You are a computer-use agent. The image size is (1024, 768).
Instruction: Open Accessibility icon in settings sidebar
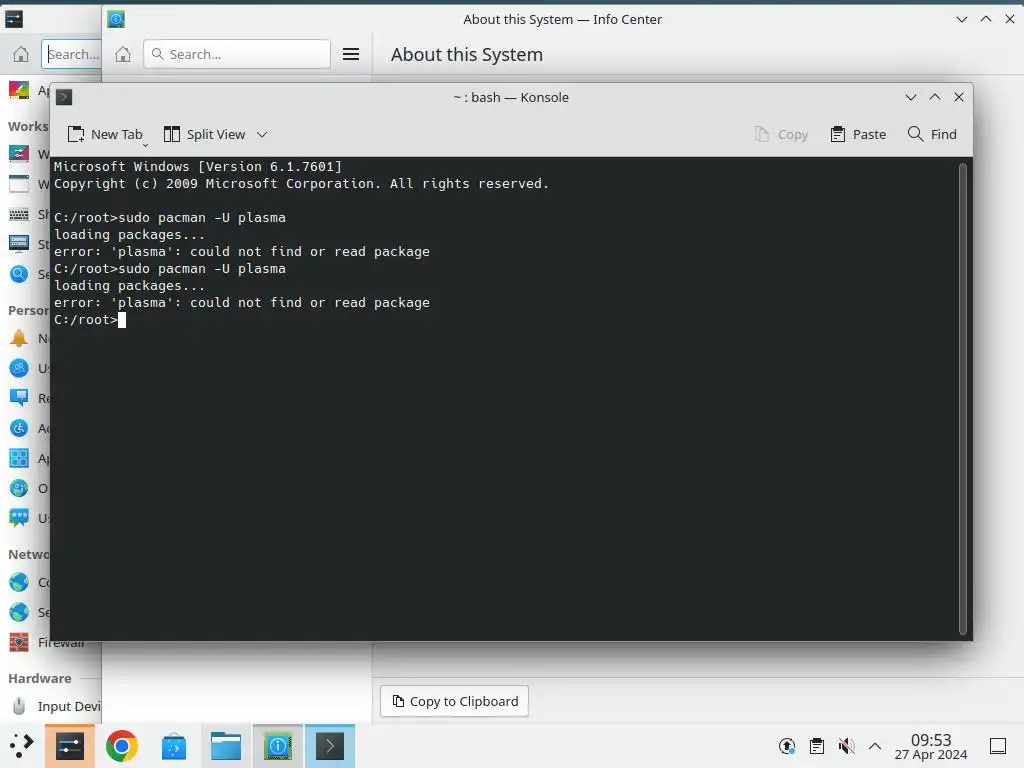(19, 428)
